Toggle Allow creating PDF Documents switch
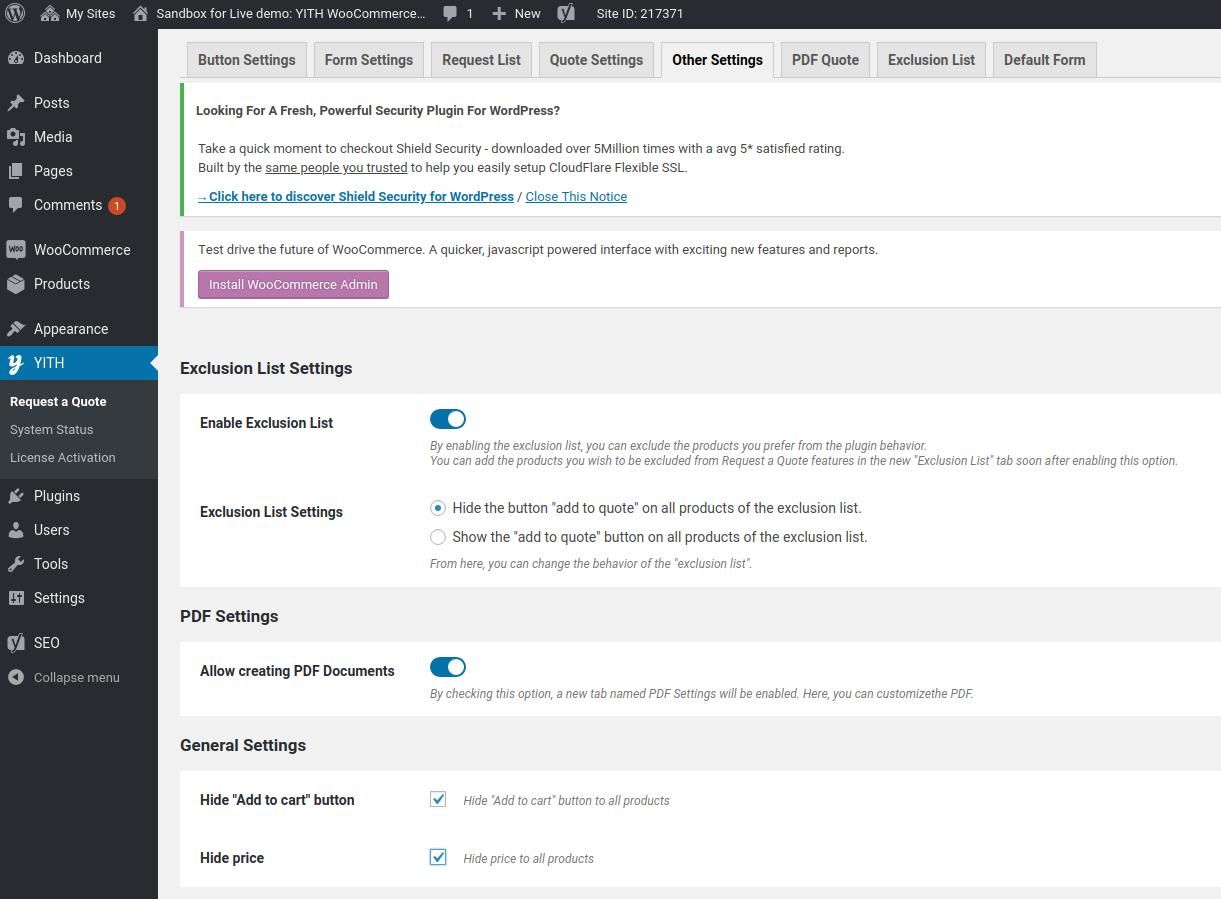Viewport: 1221px width, 899px height. 448,667
